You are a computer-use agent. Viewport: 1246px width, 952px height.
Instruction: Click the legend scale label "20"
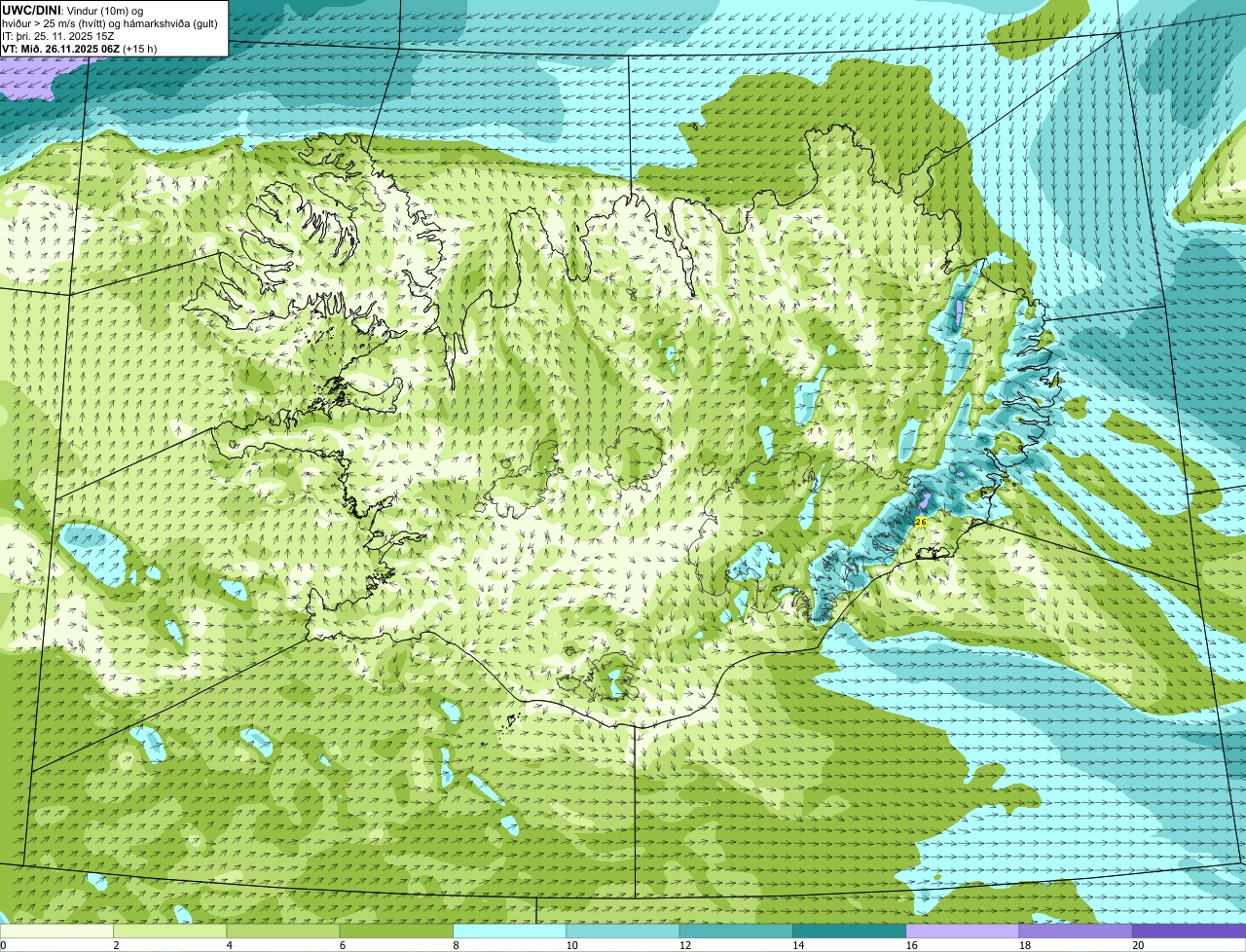click(x=1138, y=945)
